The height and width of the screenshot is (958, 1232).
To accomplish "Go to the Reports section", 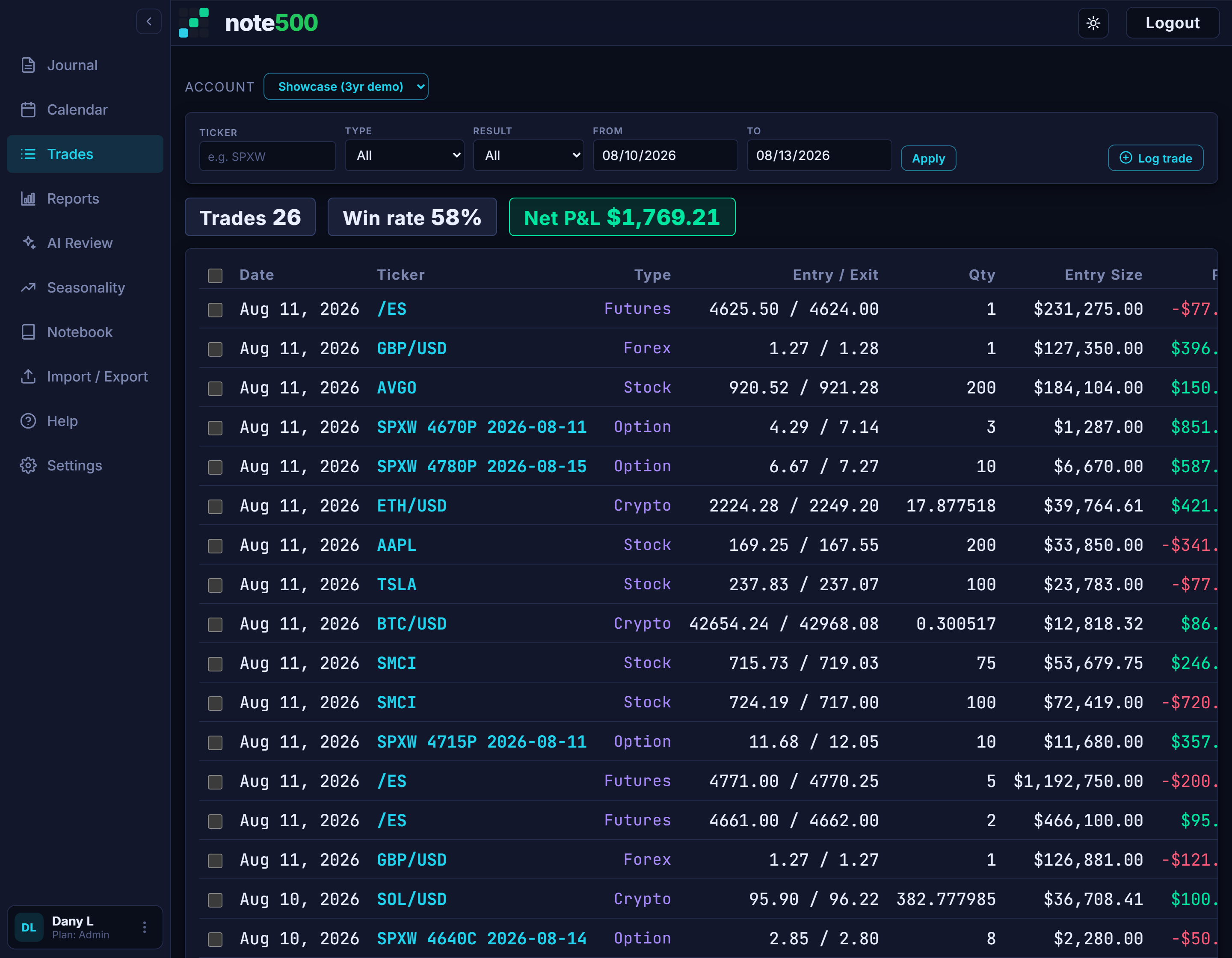I will (85, 198).
